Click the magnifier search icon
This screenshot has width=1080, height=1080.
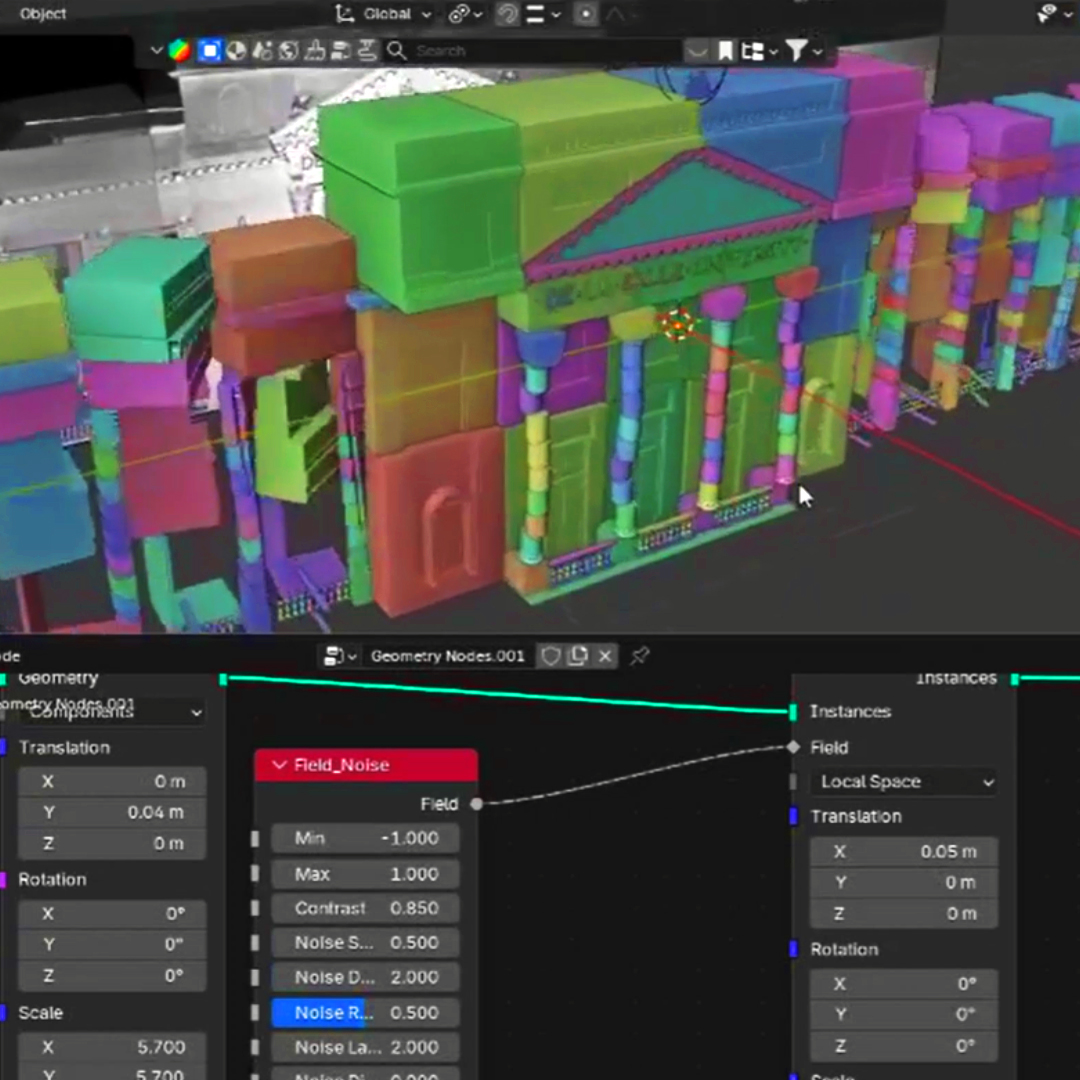pos(396,50)
